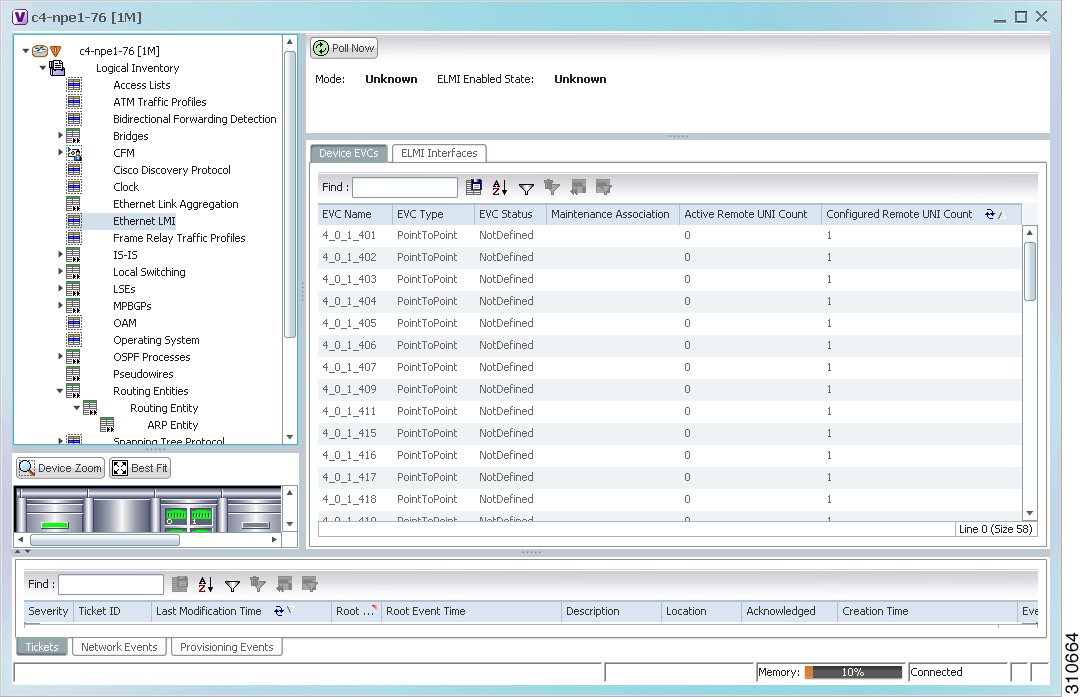Click the Best Fit button
Screen dimensions: 1083x697
pyautogui.click(x=140, y=468)
